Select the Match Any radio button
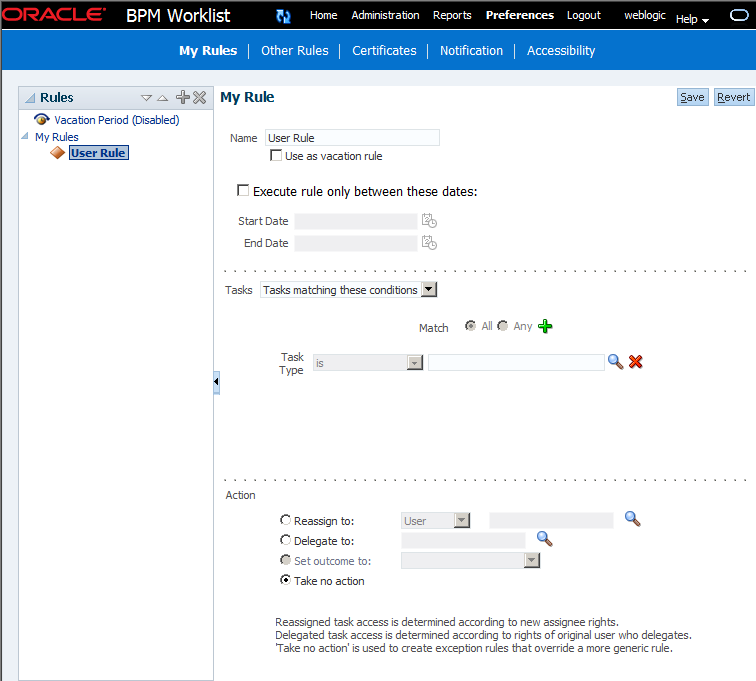This screenshot has height=681, width=756. pos(502,326)
